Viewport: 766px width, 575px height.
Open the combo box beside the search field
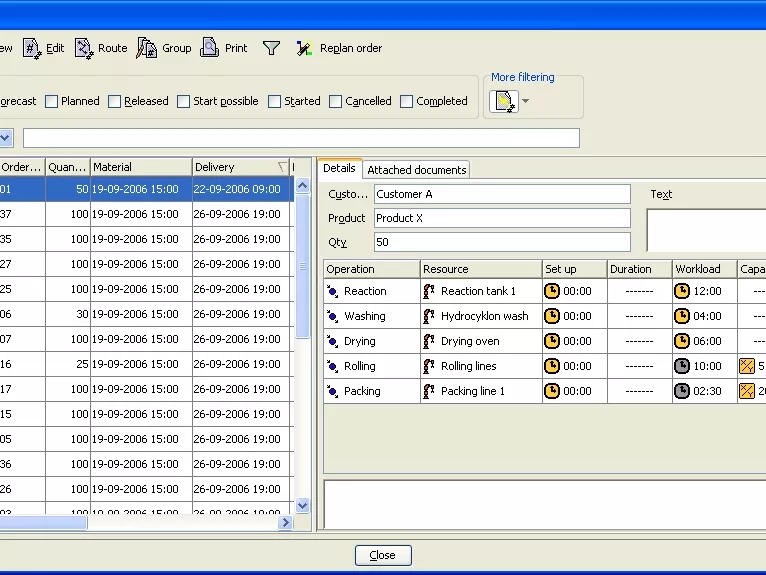pos(5,138)
